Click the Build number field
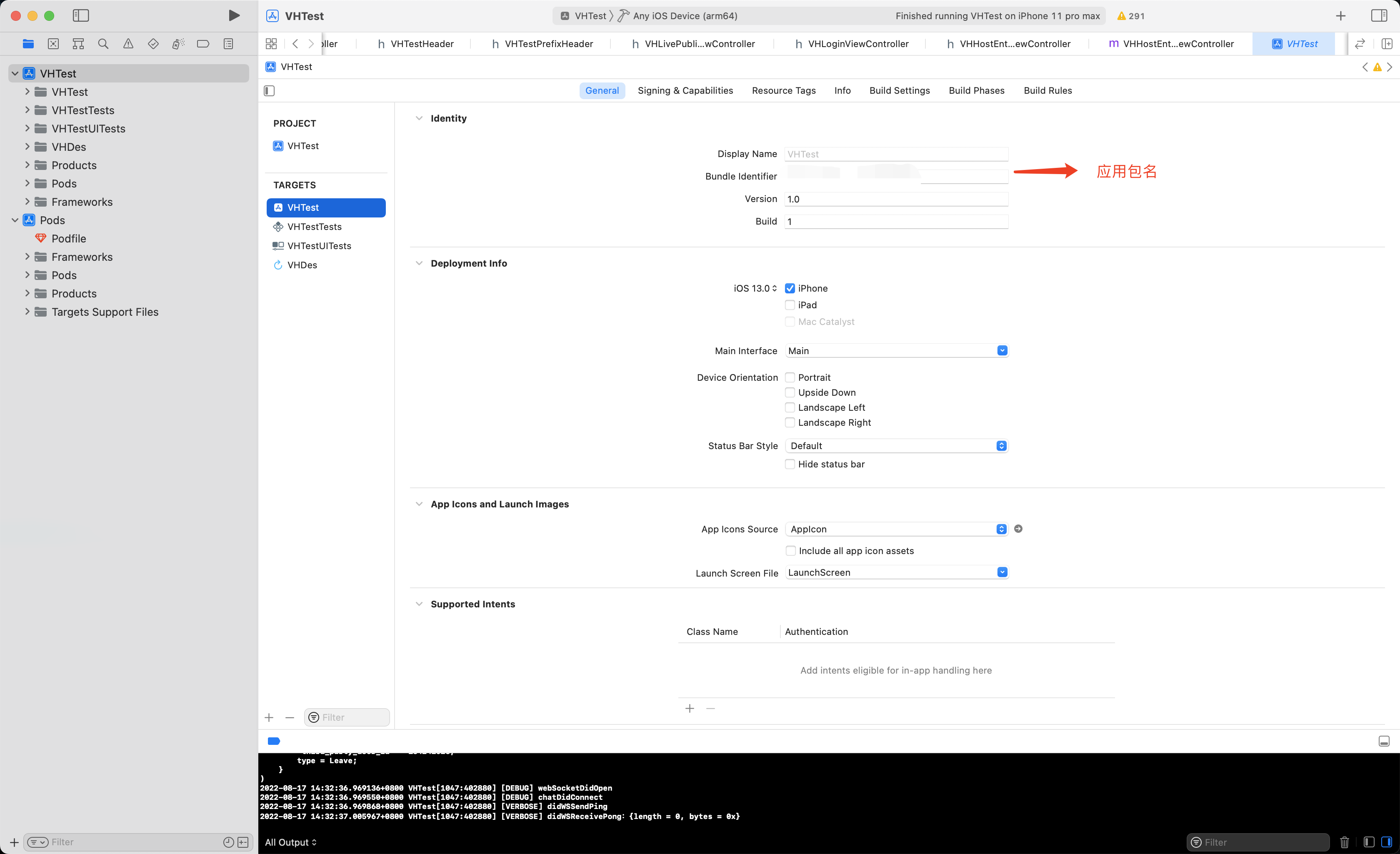Image resolution: width=1400 pixels, height=854 pixels. click(x=897, y=222)
